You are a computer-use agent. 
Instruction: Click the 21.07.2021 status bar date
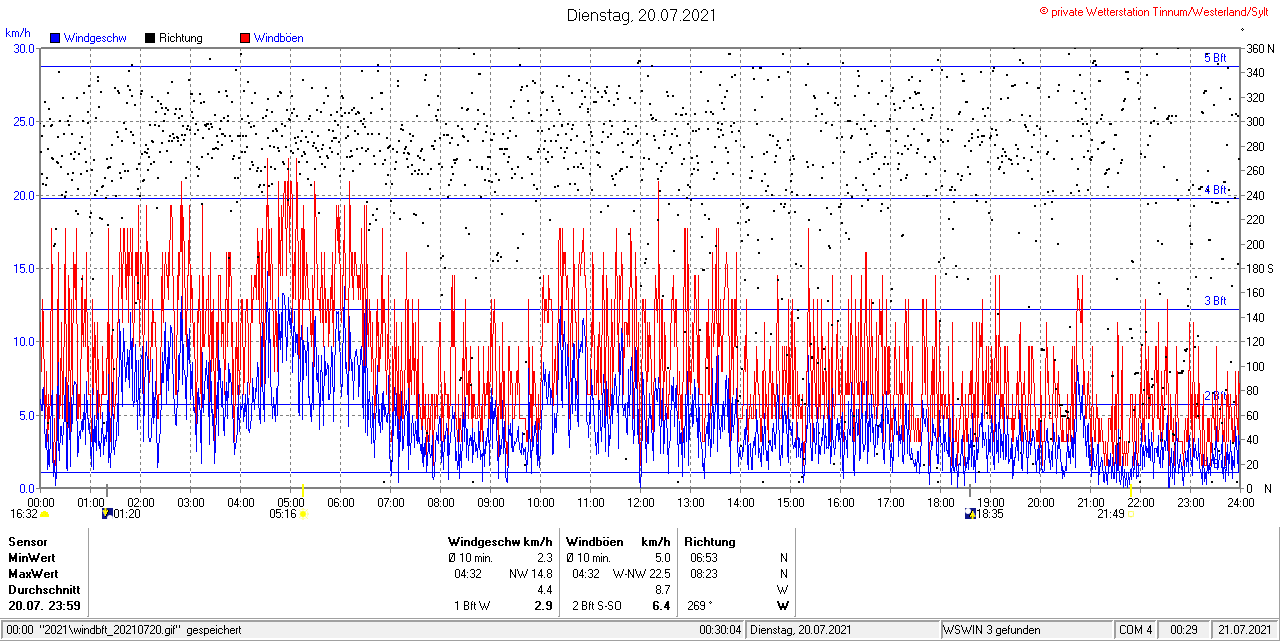[x=1244, y=630]
